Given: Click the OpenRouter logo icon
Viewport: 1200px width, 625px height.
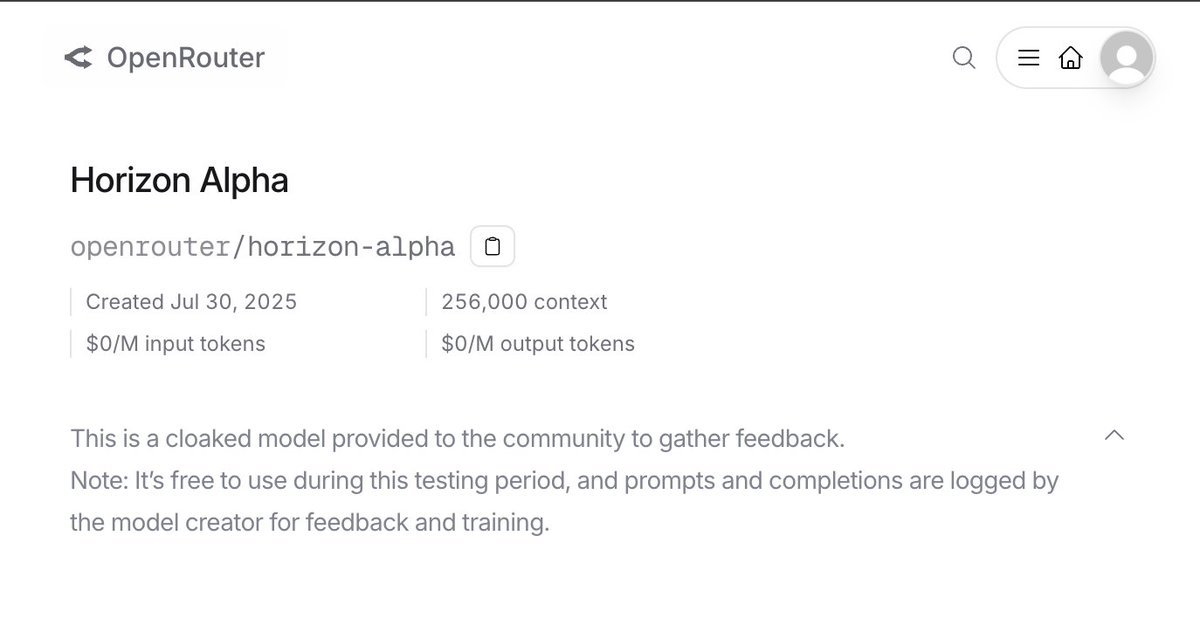Looking at the screenshot, I should pyautogui.click(x=78, y=58).
